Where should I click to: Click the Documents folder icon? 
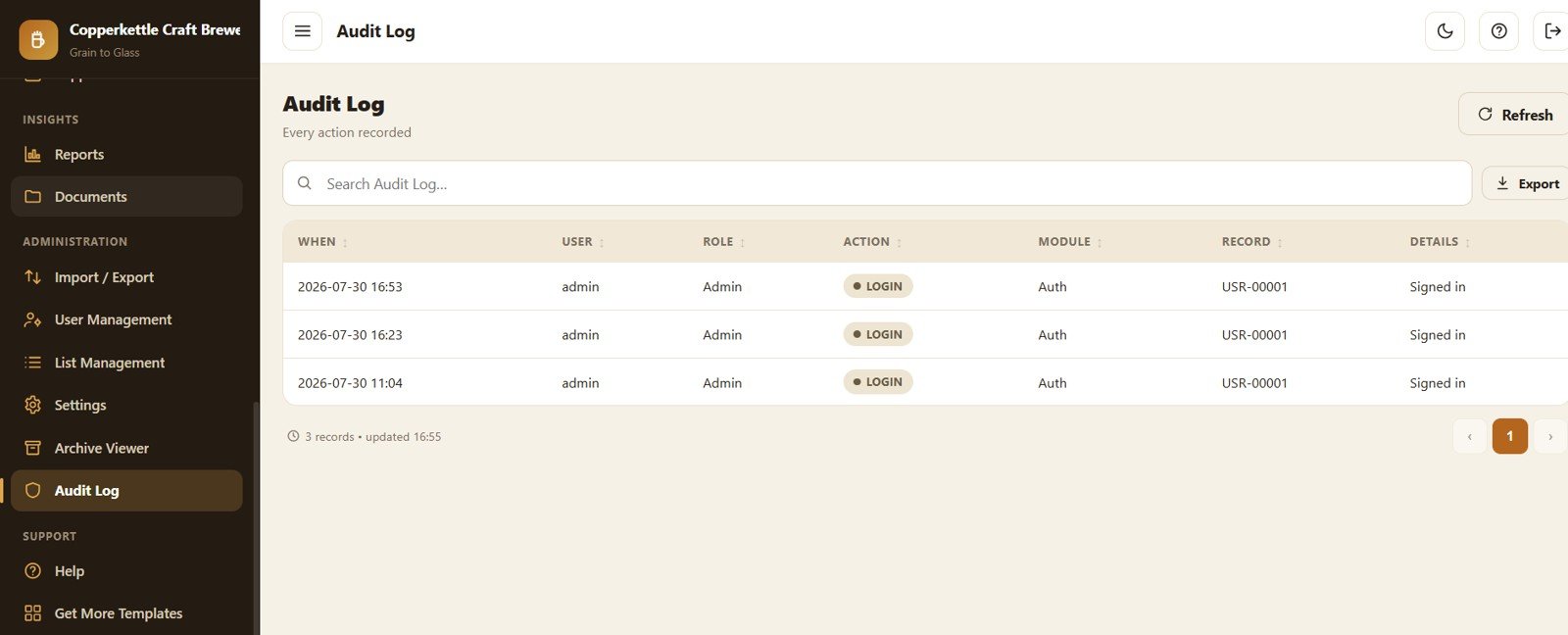tap(32, 197)
